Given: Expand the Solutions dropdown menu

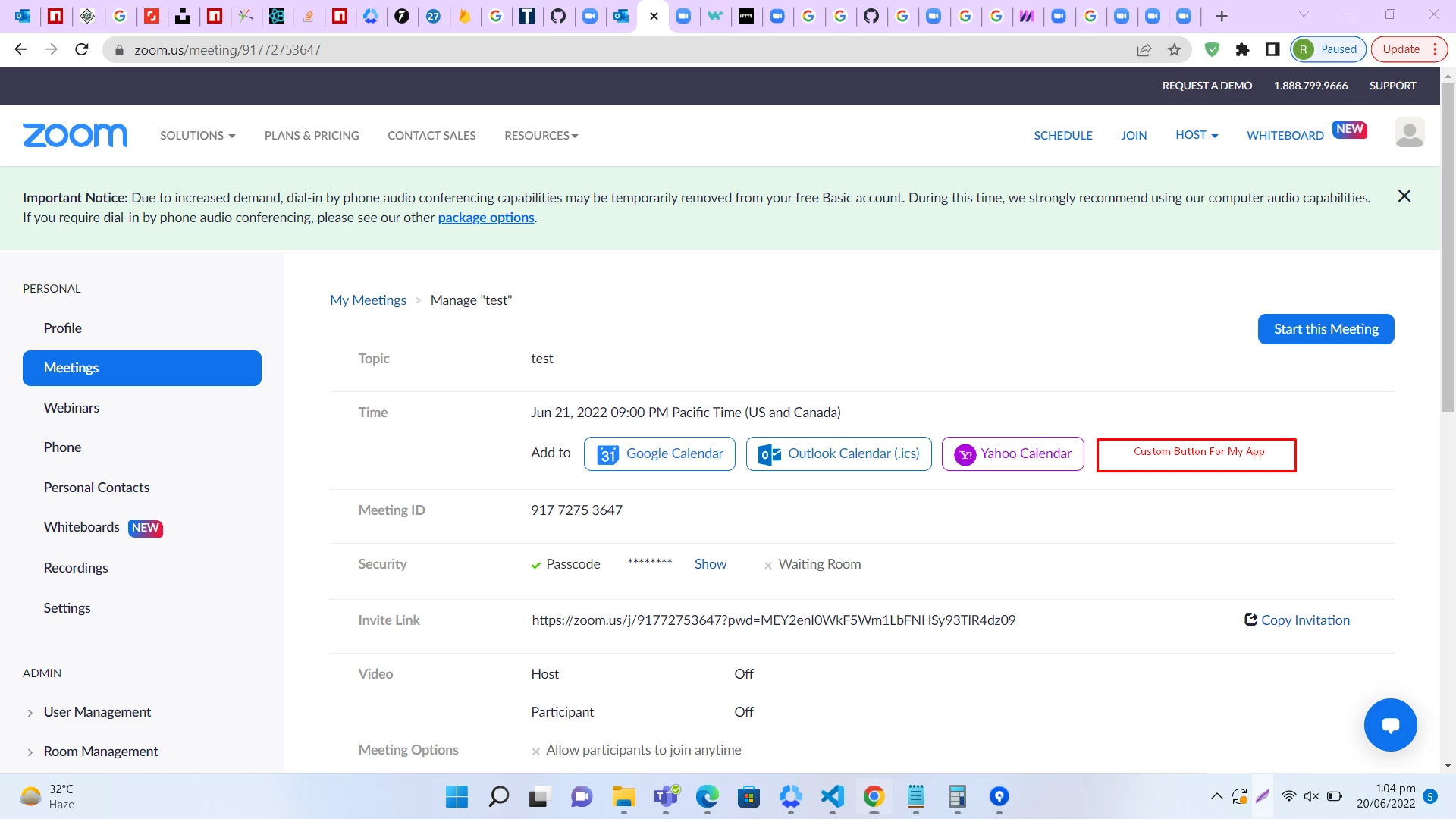Looking at the screenshot, I should (x=197, y=136).
